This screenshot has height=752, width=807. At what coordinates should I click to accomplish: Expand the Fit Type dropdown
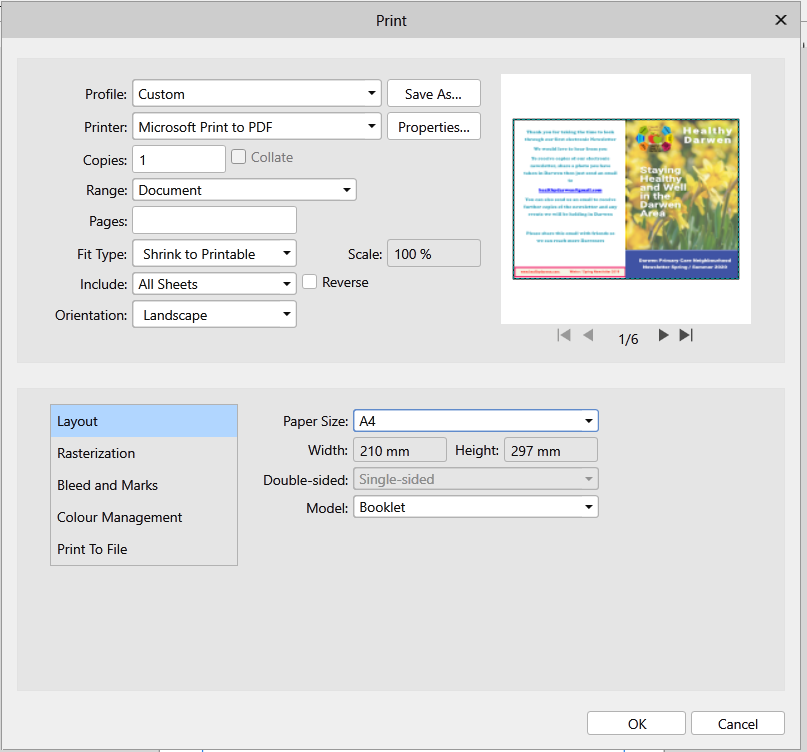pyautogui.click(x=214, y=253)
